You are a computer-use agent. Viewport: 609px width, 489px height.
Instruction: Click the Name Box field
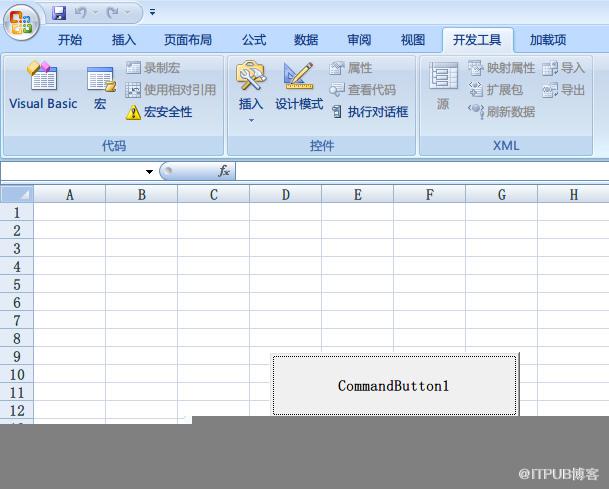pos(72,171)
